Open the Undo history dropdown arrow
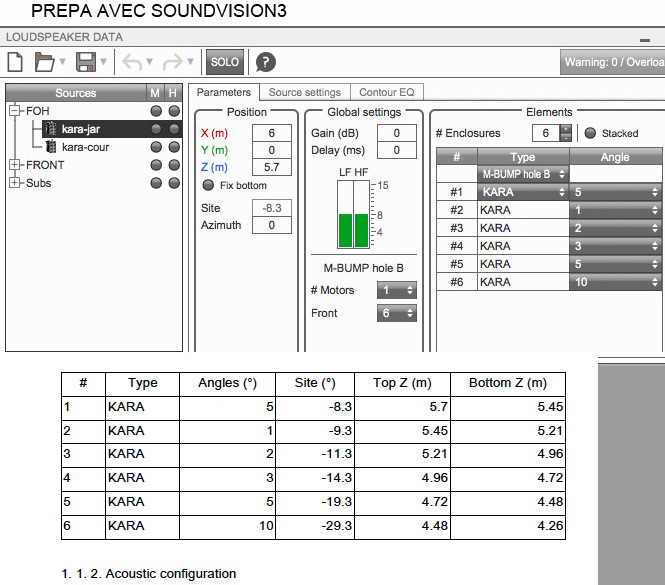This screenshot has width=665, height=585. (149, 62)
